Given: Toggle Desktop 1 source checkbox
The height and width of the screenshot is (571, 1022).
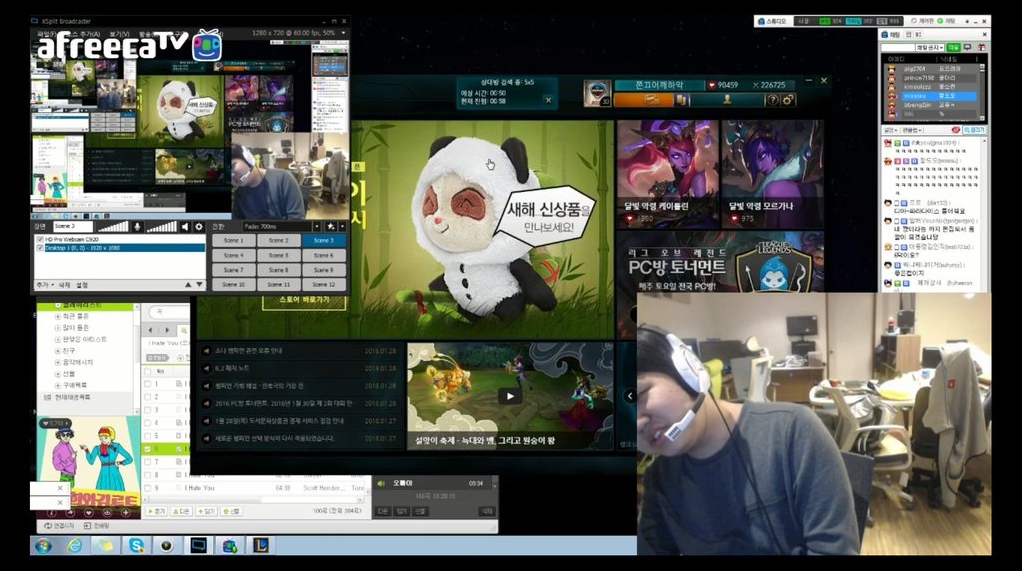Looking at the screenshot, I should click(40, 248).
